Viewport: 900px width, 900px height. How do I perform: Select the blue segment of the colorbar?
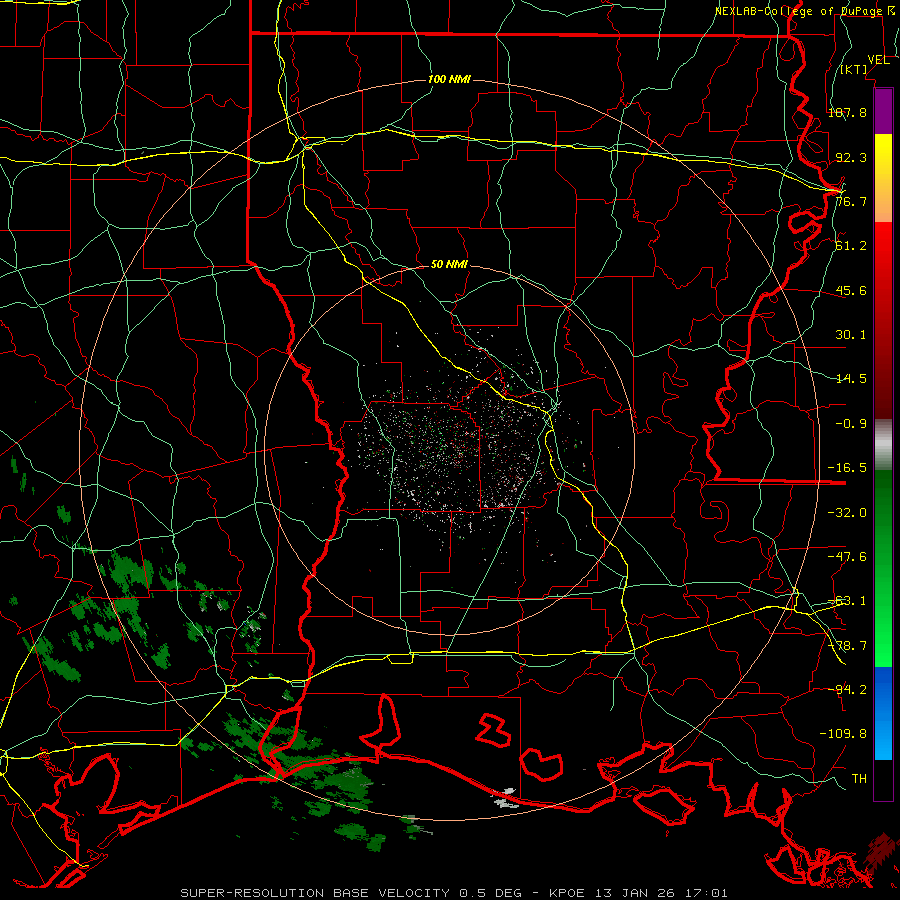(x=883, y=713)
